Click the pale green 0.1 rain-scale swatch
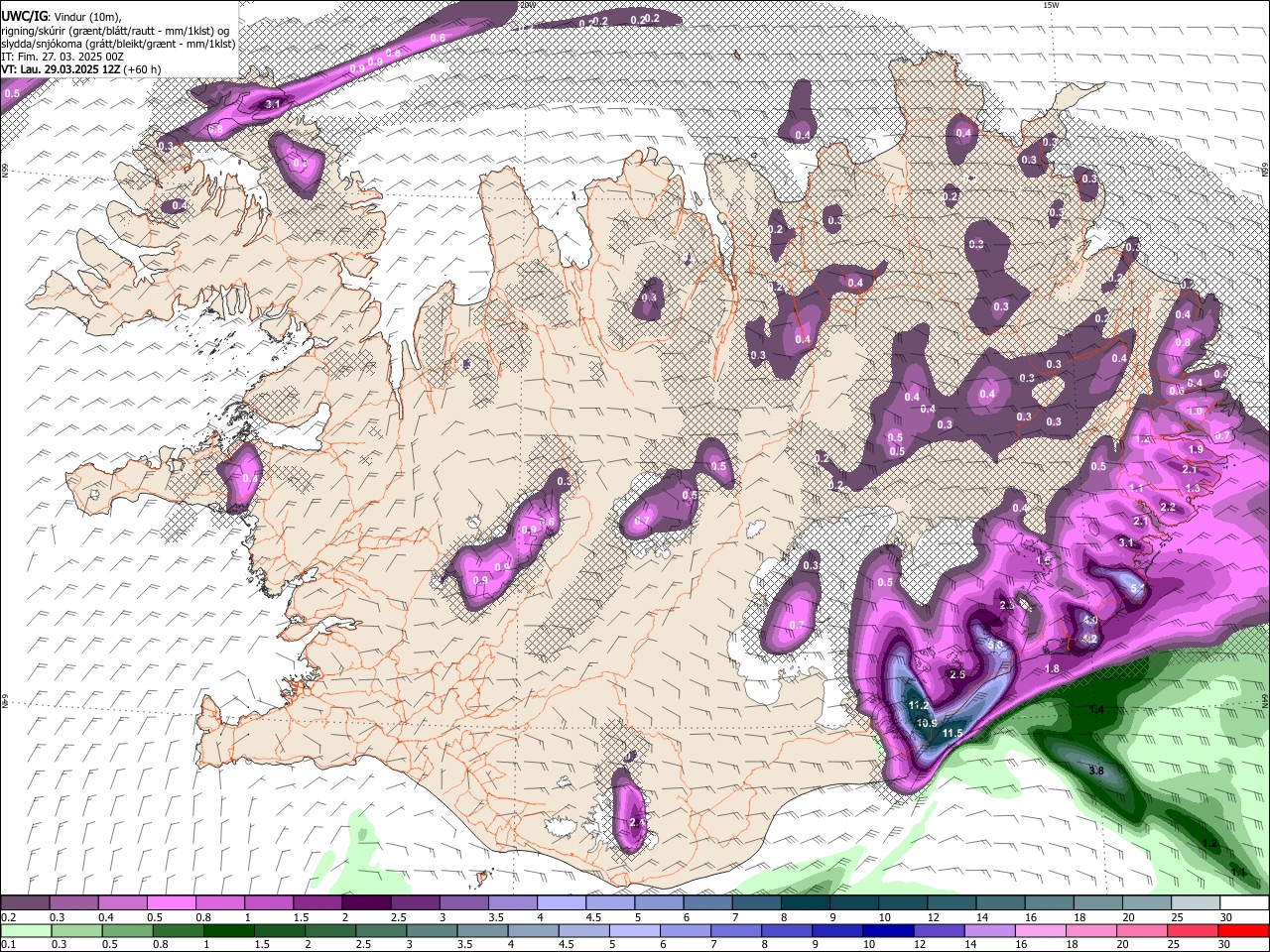 pyautogui.click(x=26, y=931)
